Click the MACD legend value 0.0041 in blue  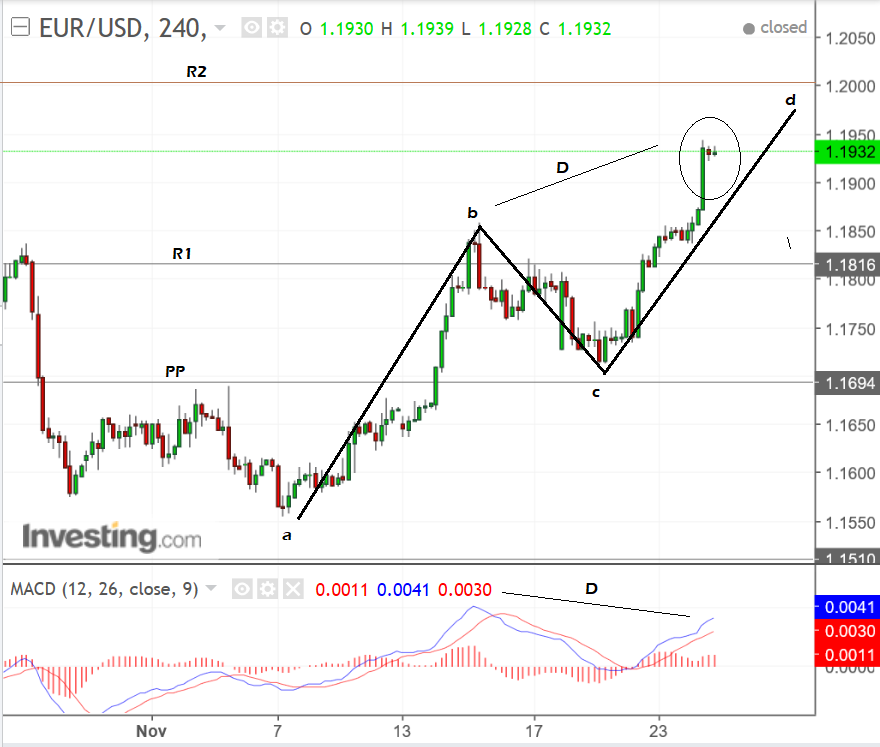click(x=403, y=590)
